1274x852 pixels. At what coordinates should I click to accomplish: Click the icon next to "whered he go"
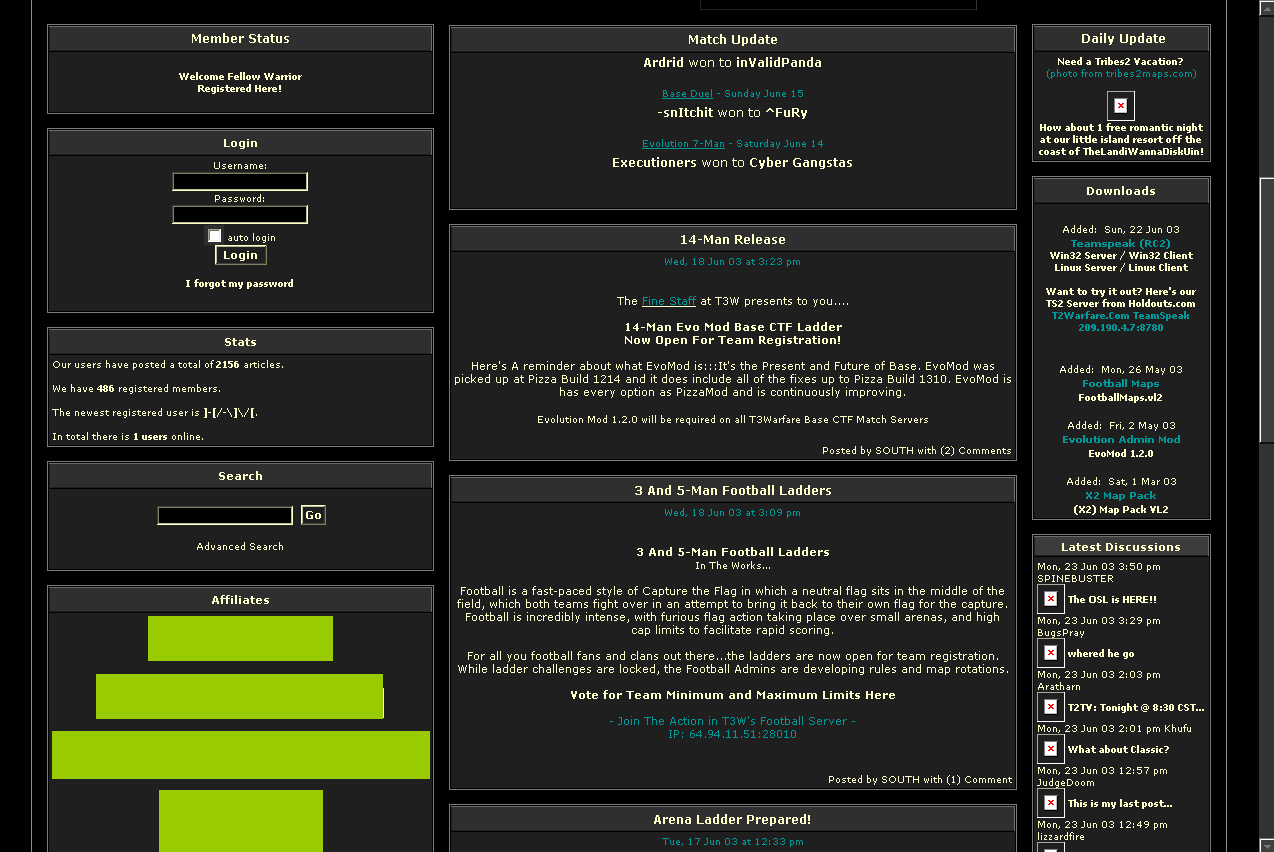[x=1051, y=653]
